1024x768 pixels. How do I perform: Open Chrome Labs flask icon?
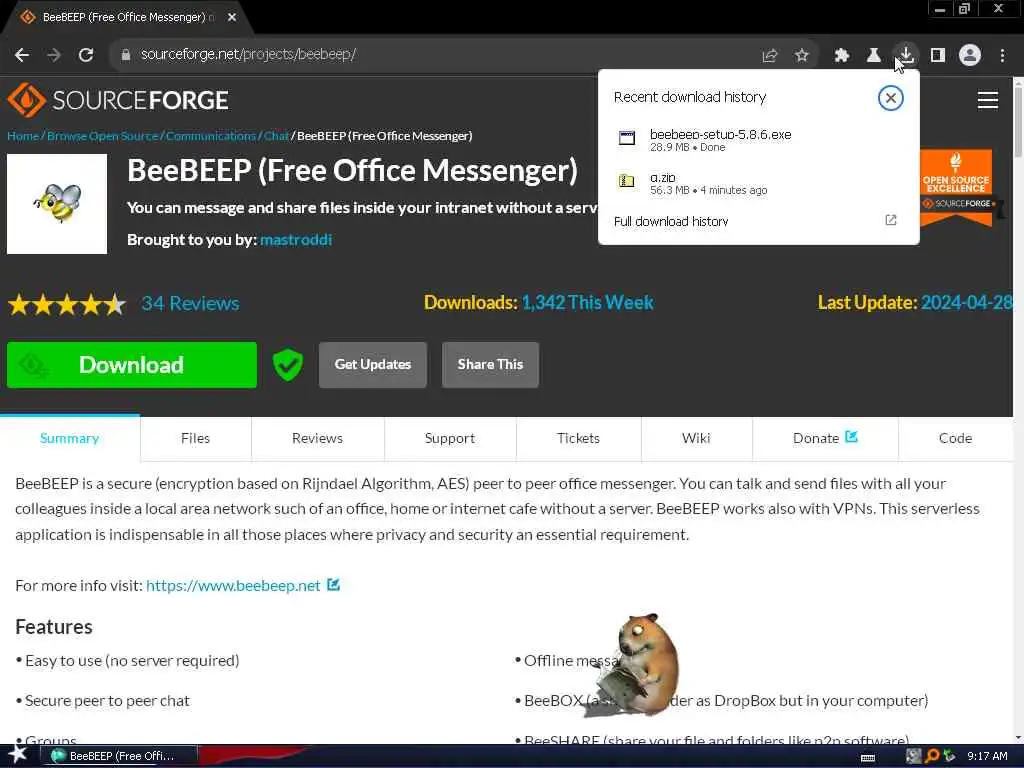pyautogui.click(x=874, y=56)
